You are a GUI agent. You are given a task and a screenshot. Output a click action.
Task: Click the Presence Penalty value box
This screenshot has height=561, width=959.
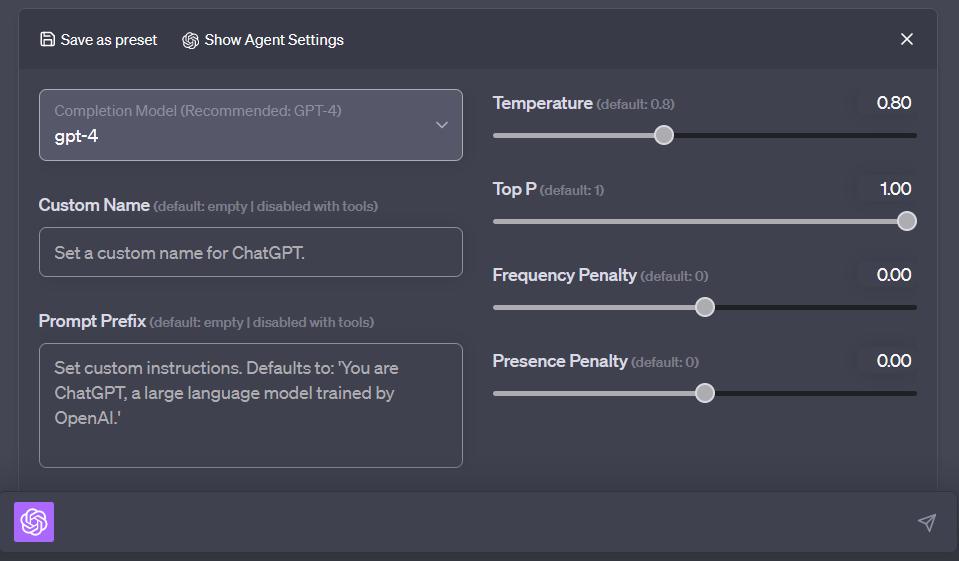tap(888, 361)
